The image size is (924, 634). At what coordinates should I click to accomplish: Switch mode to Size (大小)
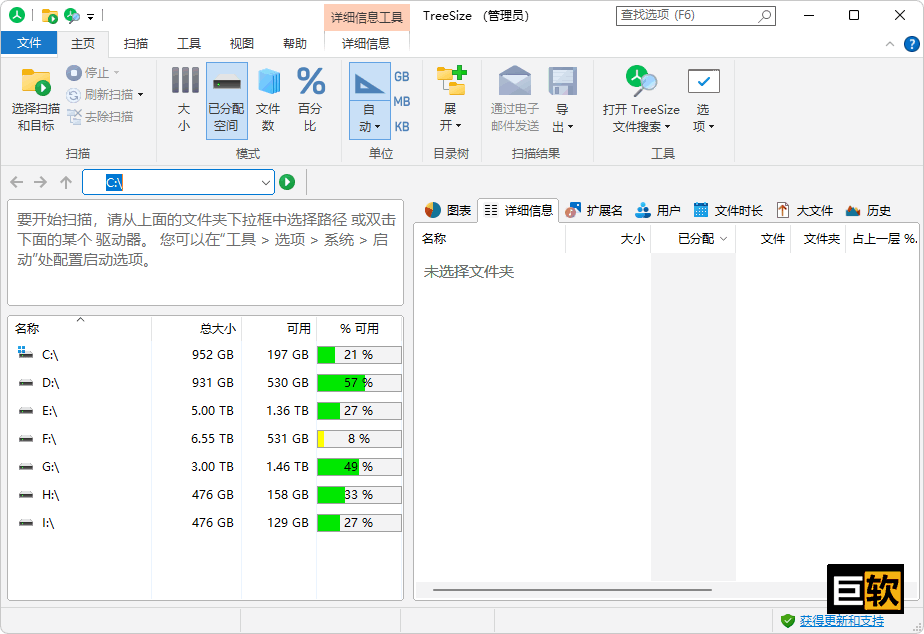point(184,101)
